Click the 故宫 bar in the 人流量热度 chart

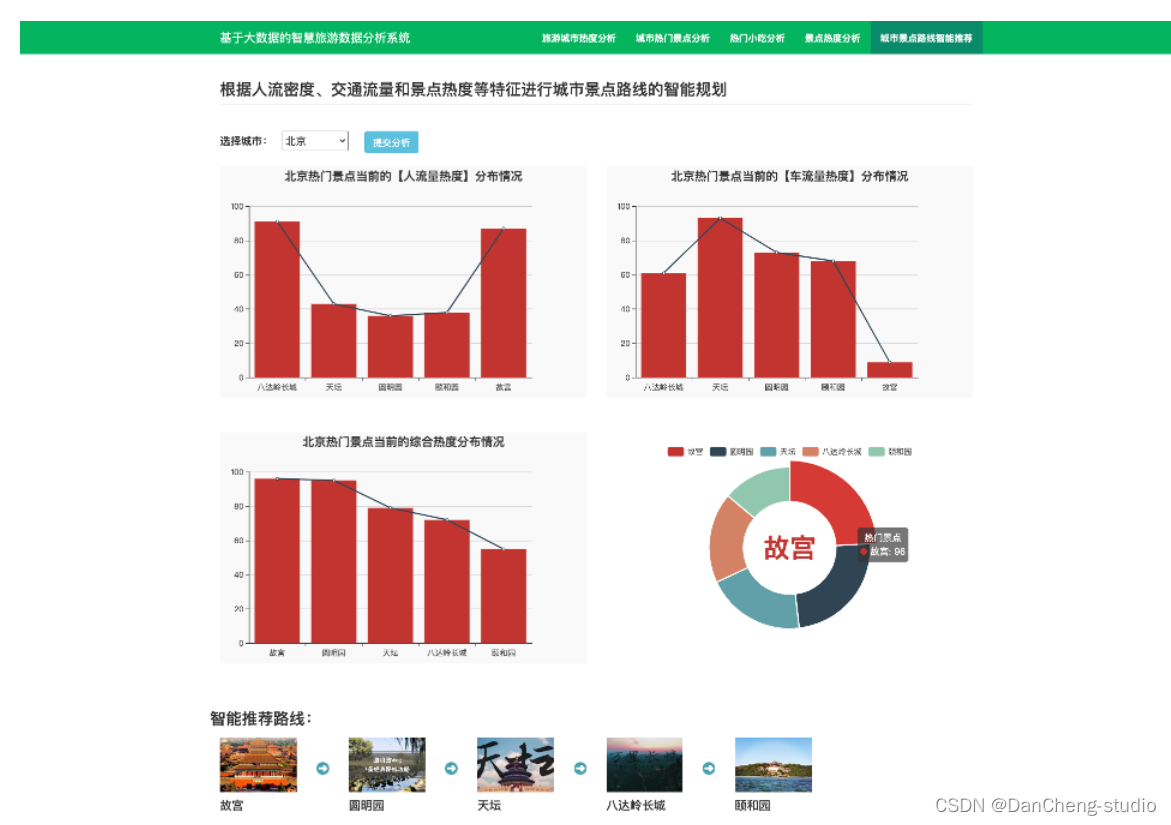(503, 303)
